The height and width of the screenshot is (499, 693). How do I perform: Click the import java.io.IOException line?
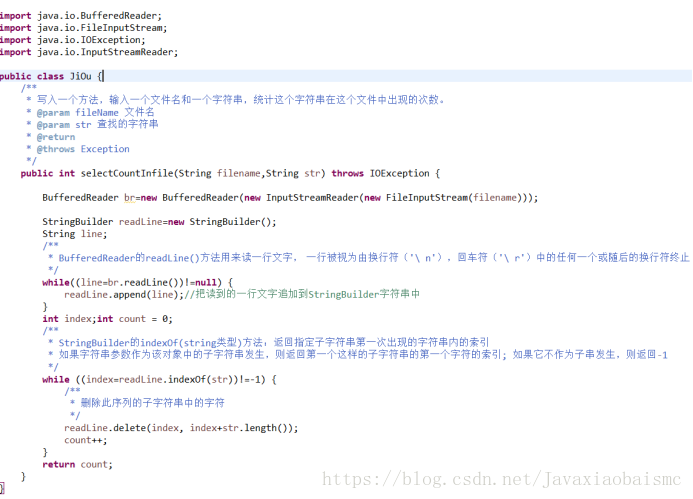[x=72, y=40]
